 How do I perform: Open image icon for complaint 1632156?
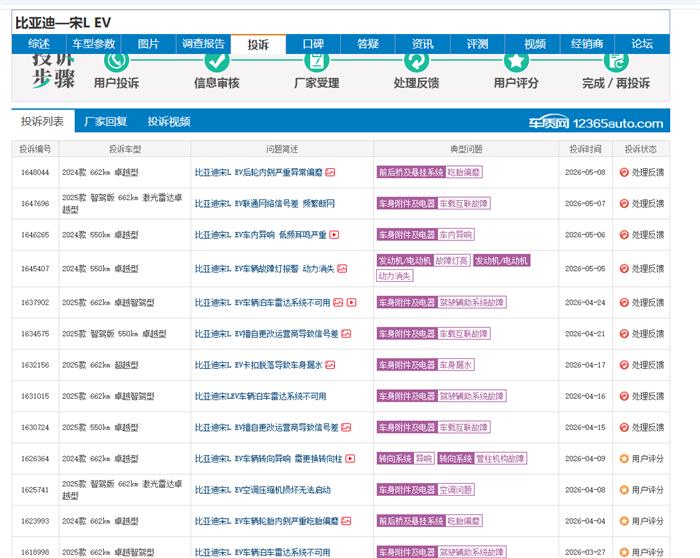click(x=330, y=365)
